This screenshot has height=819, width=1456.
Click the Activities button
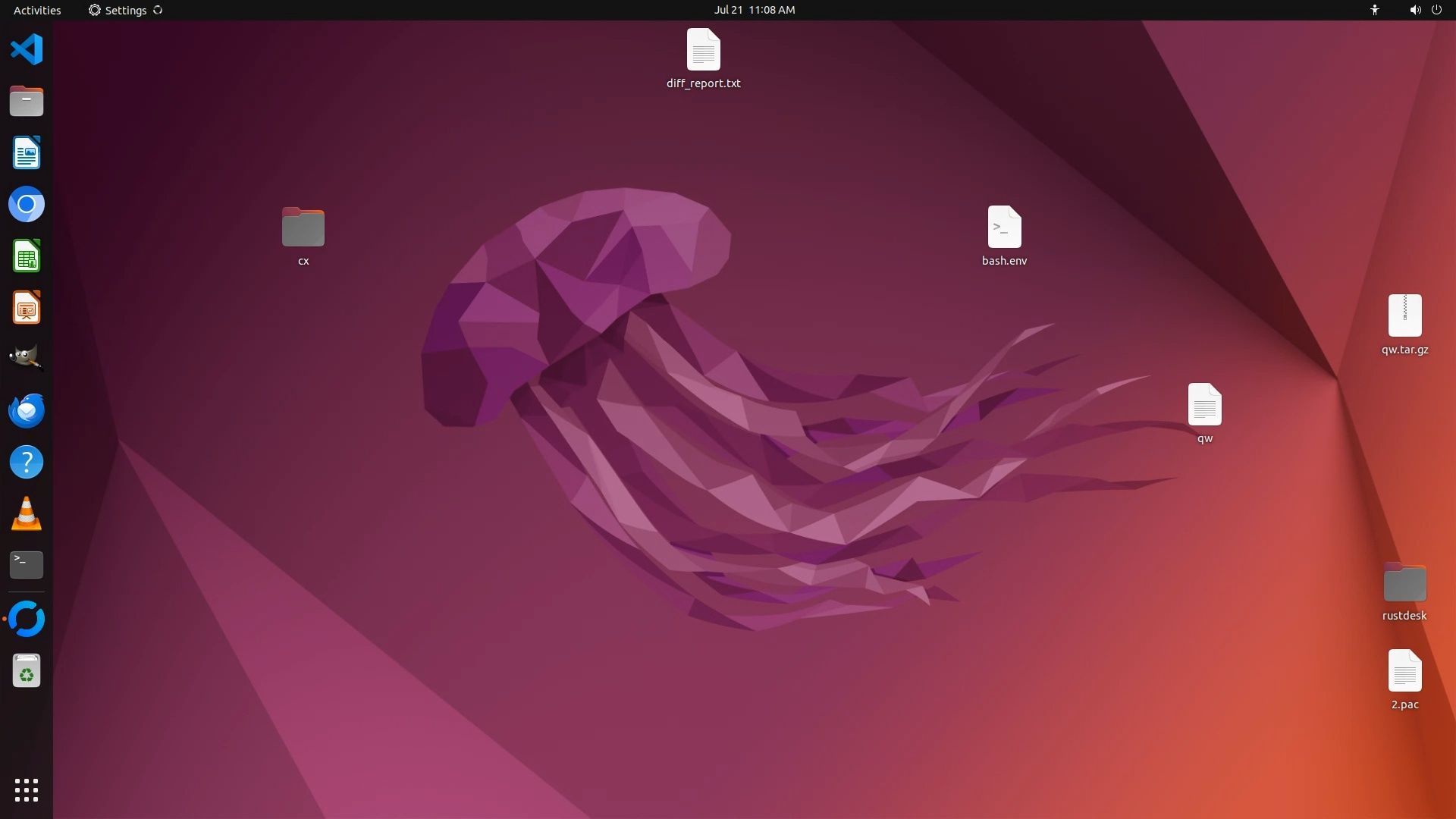pos(37,10)
